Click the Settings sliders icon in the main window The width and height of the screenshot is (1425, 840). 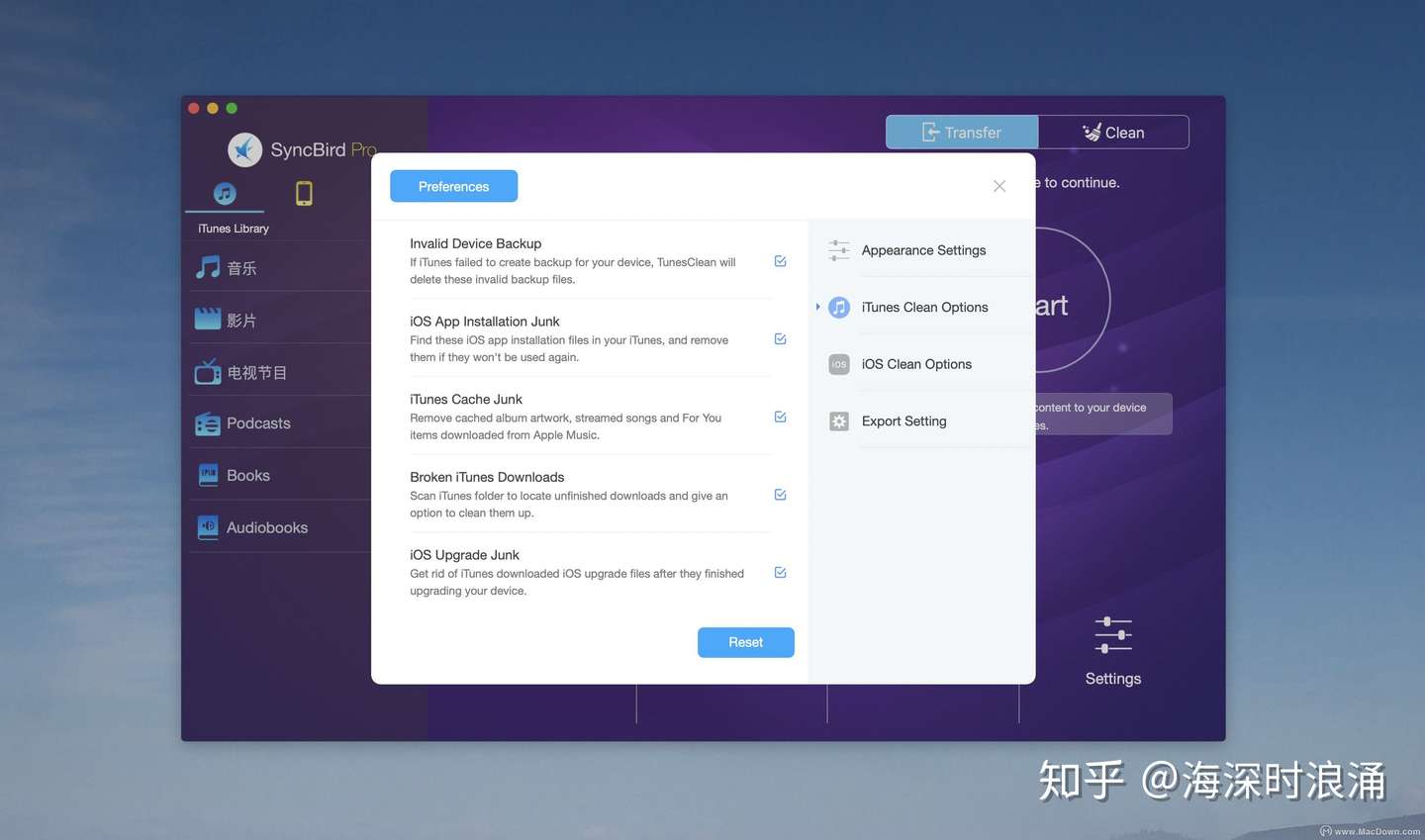[x=1113, y=634]
